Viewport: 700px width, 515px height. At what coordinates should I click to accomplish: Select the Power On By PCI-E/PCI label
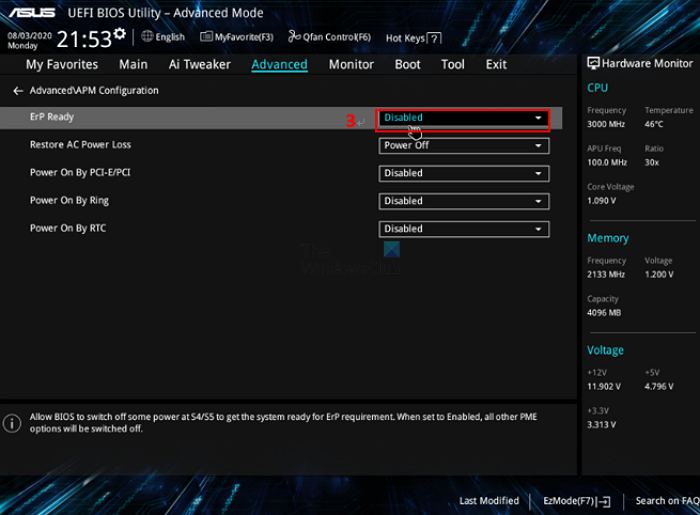80,172
